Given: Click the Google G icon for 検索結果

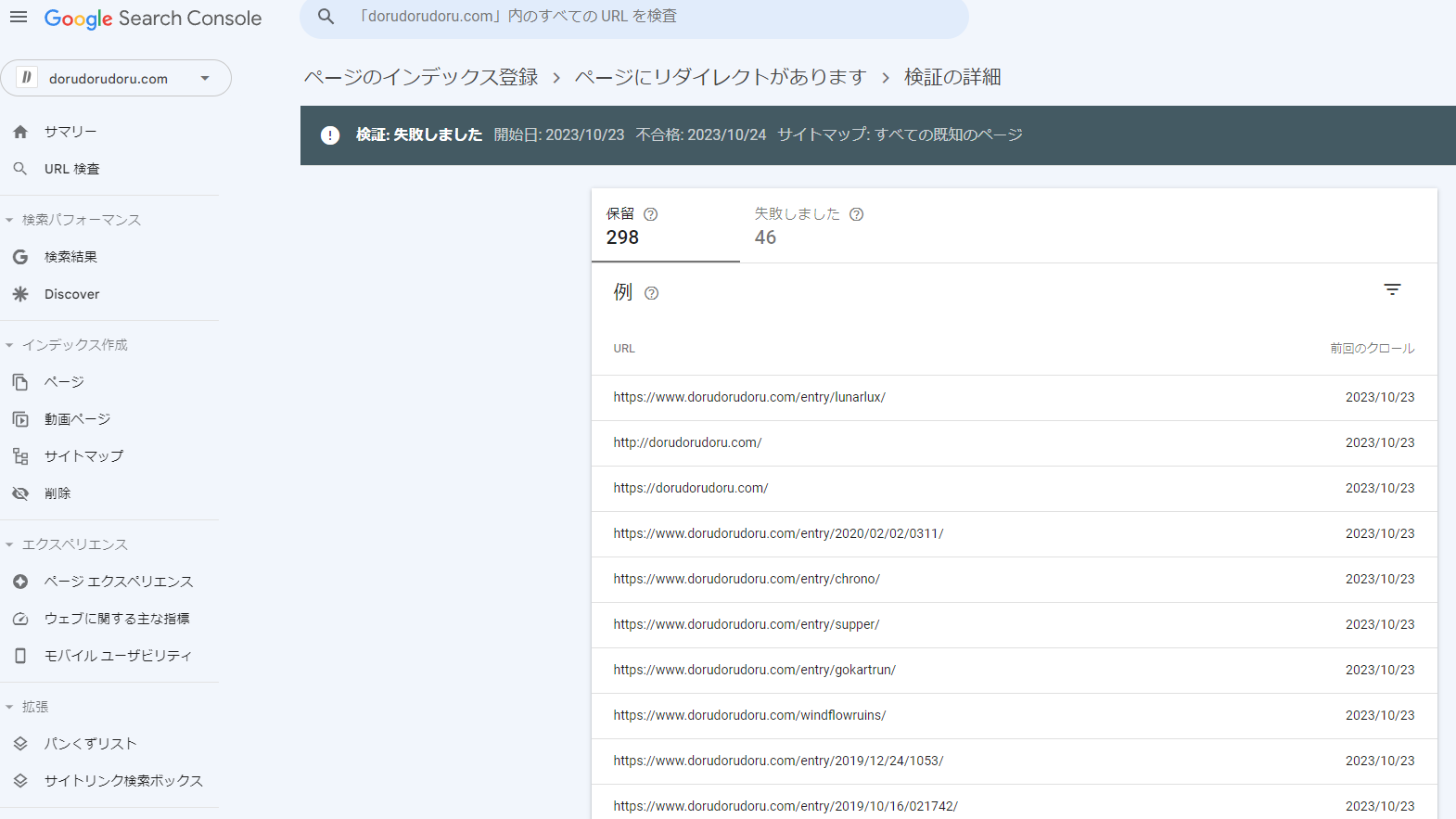Looking at the screenshot, I should pyautogui.click(x=20, y=257).
